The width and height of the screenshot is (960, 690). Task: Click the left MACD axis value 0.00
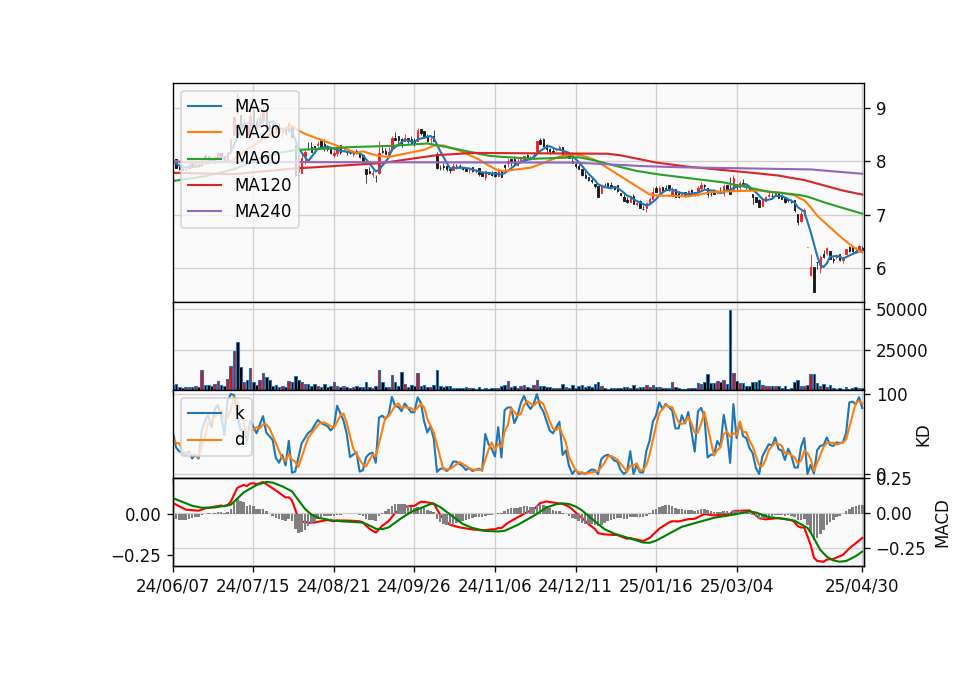143,515
